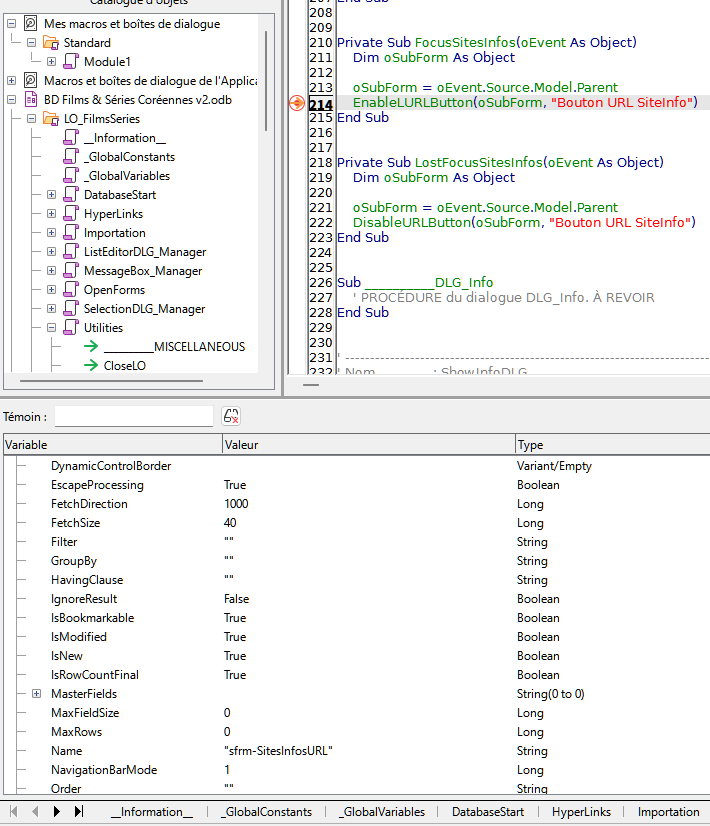Click the BD Films & Séries Coréennes document icon
The image size is (710, 826).
31,100
